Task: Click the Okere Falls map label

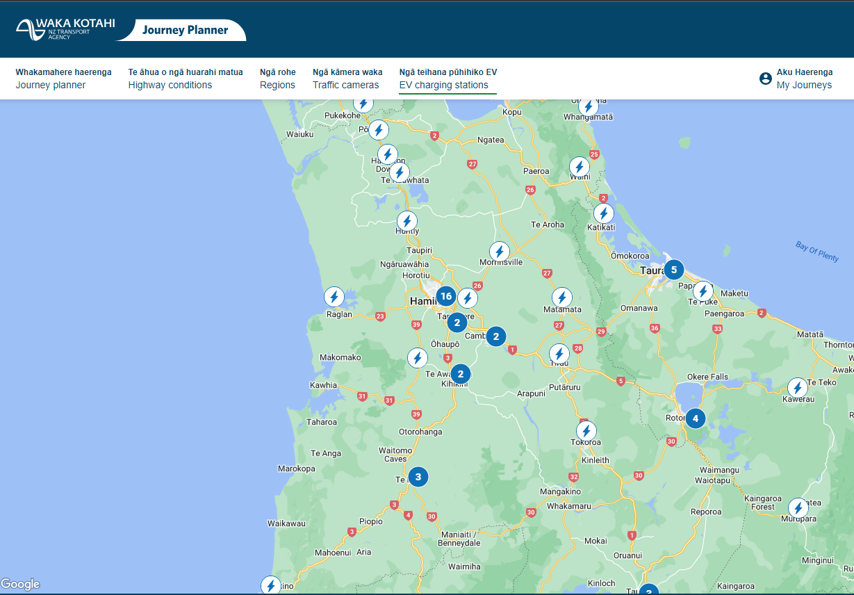Action: coord(707,377)
